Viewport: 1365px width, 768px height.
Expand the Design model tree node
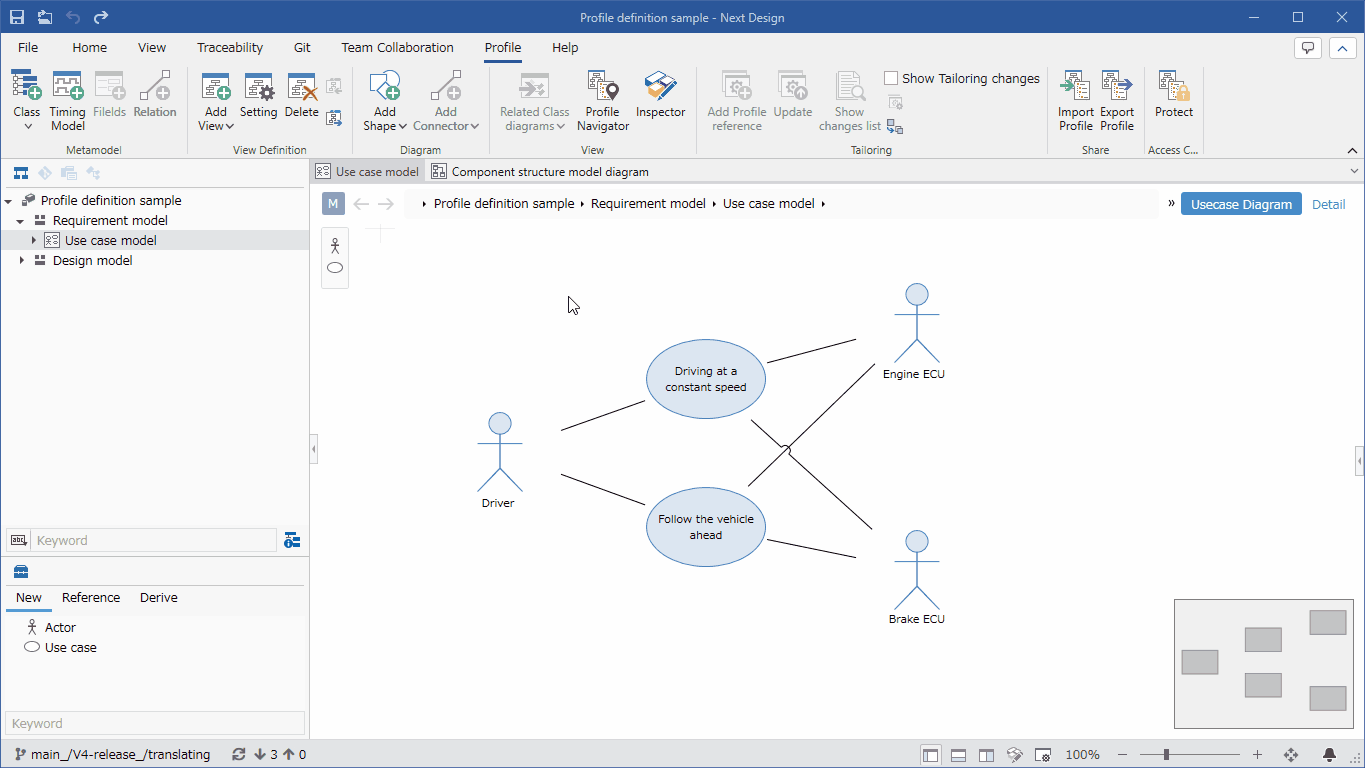(x=22, y=260)
